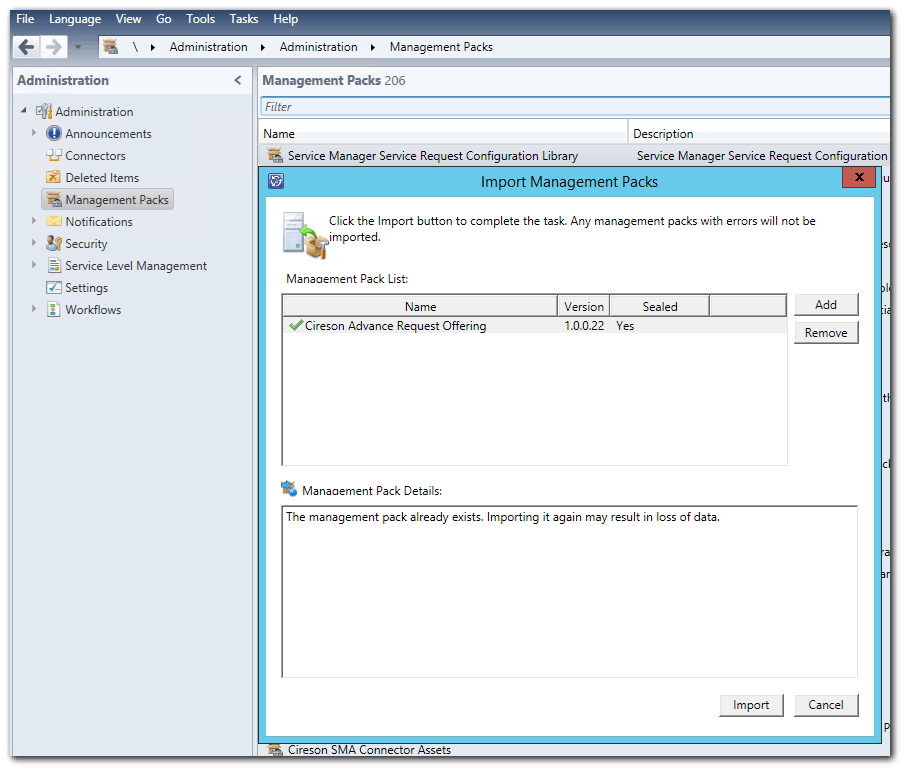Expand the Announcements tree node
Image resolution: width=908 pixels, height=774 pixels.
point(34,133)
